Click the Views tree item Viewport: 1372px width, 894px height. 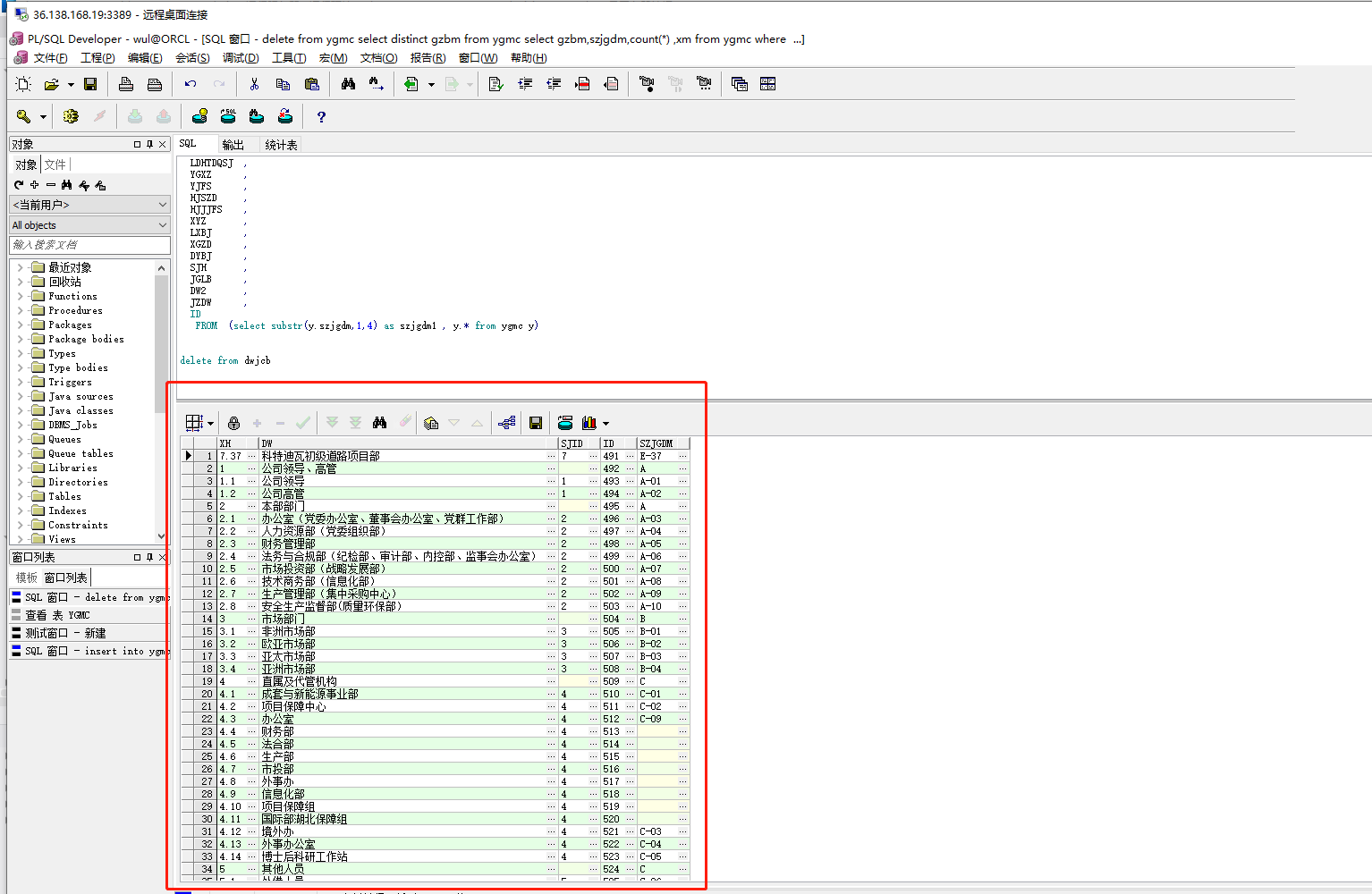point(62,539)
